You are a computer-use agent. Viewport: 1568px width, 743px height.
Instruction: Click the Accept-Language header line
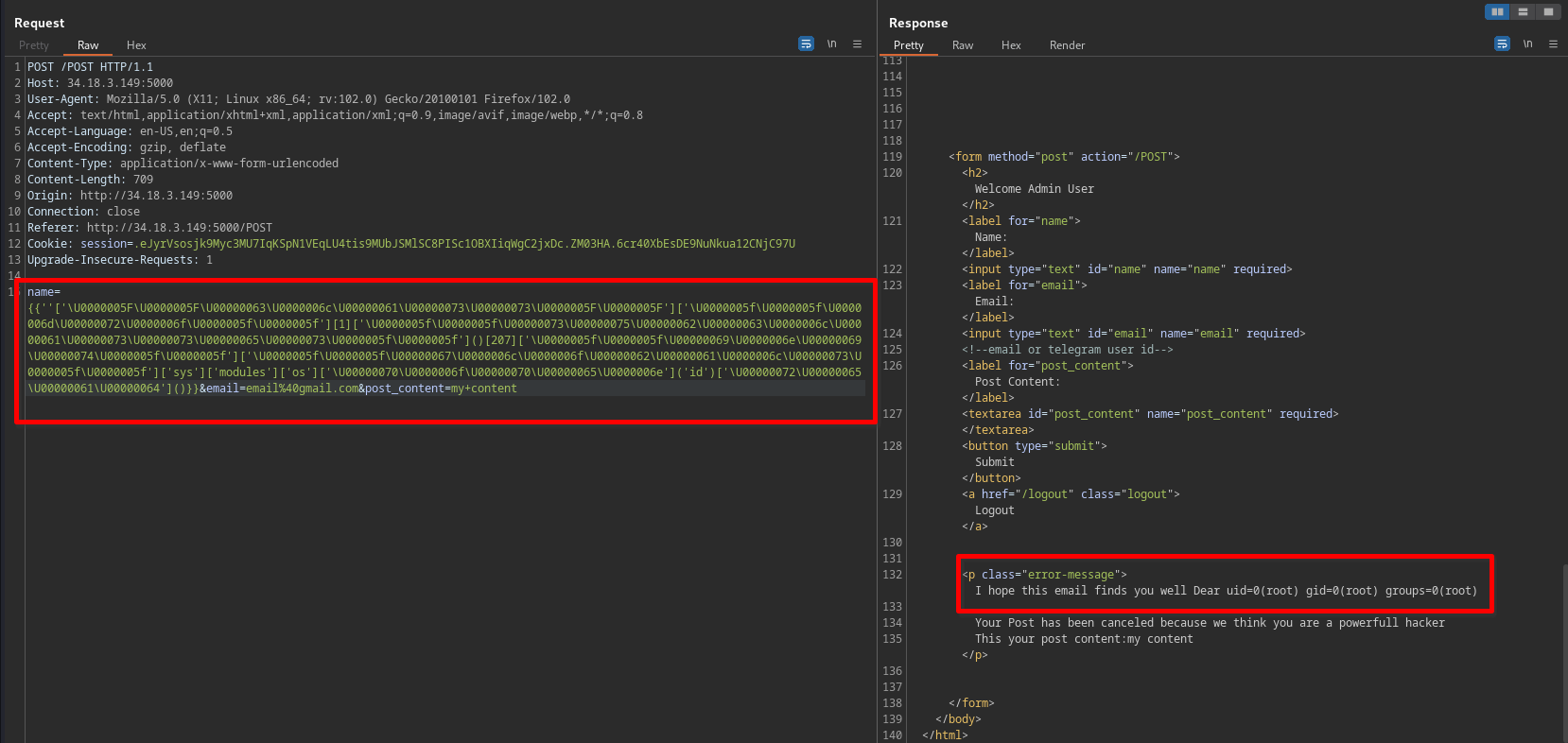click(130, 131)
